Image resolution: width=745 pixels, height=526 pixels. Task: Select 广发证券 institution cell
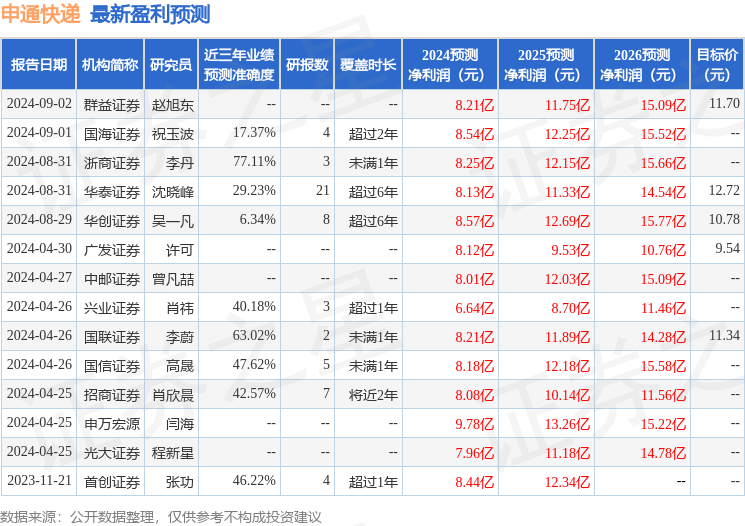112,249
